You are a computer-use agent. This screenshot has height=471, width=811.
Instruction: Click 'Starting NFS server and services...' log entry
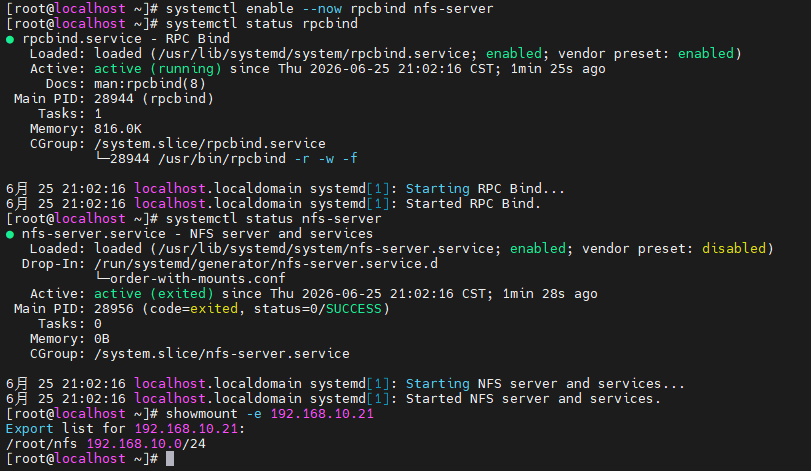545,384
